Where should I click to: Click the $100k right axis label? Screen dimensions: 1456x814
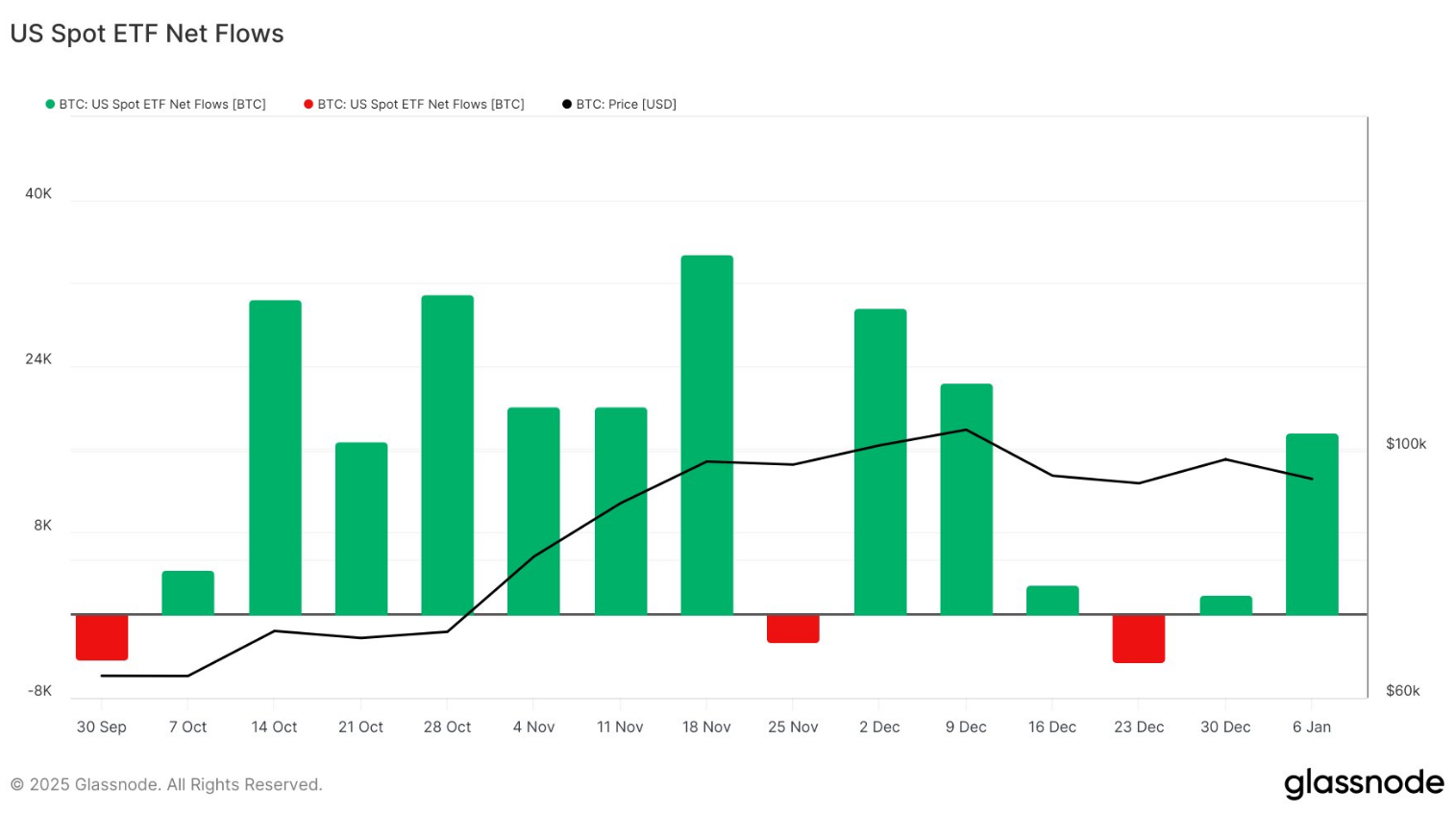1405,443
